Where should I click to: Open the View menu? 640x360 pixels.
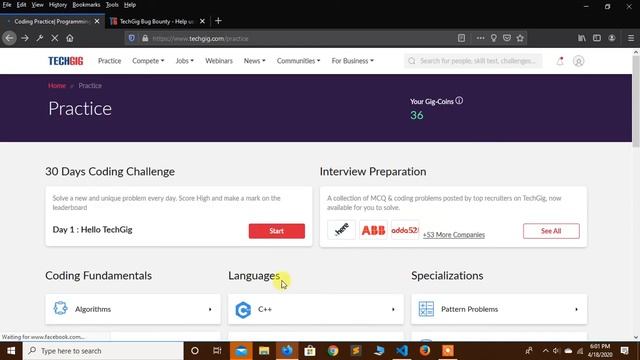click(37, 5)
